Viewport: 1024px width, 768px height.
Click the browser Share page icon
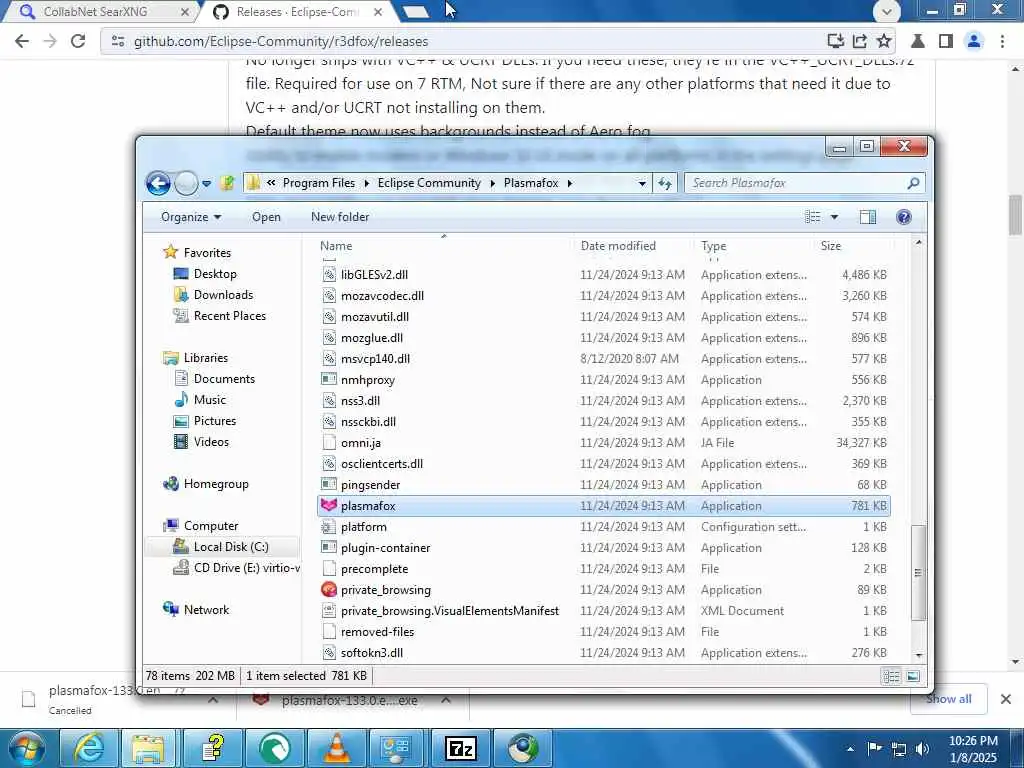coord(859,41)
